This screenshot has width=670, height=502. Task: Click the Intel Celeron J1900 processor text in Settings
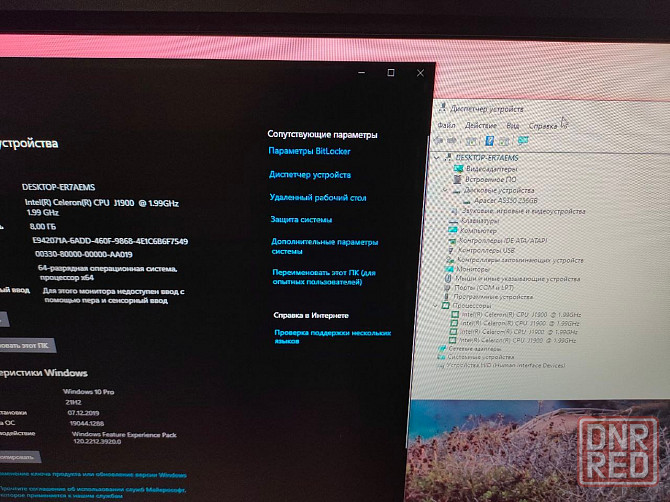coord(102,207)
